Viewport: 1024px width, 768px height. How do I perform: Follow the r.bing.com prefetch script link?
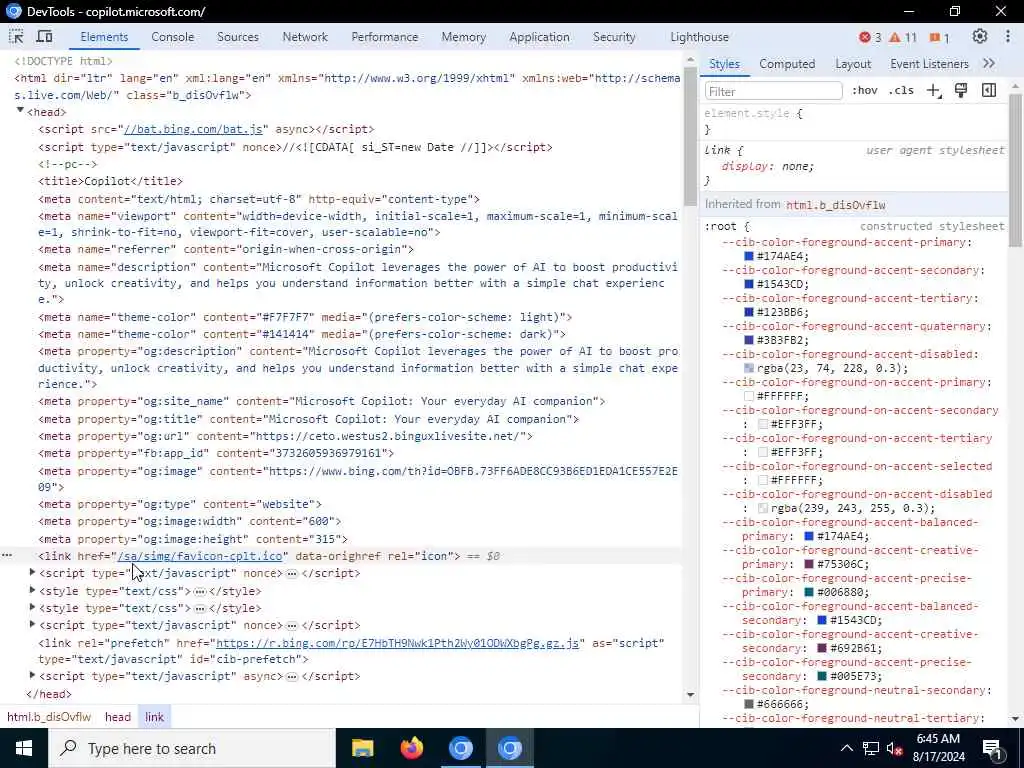pyautogui.click(x=397, y=643)
